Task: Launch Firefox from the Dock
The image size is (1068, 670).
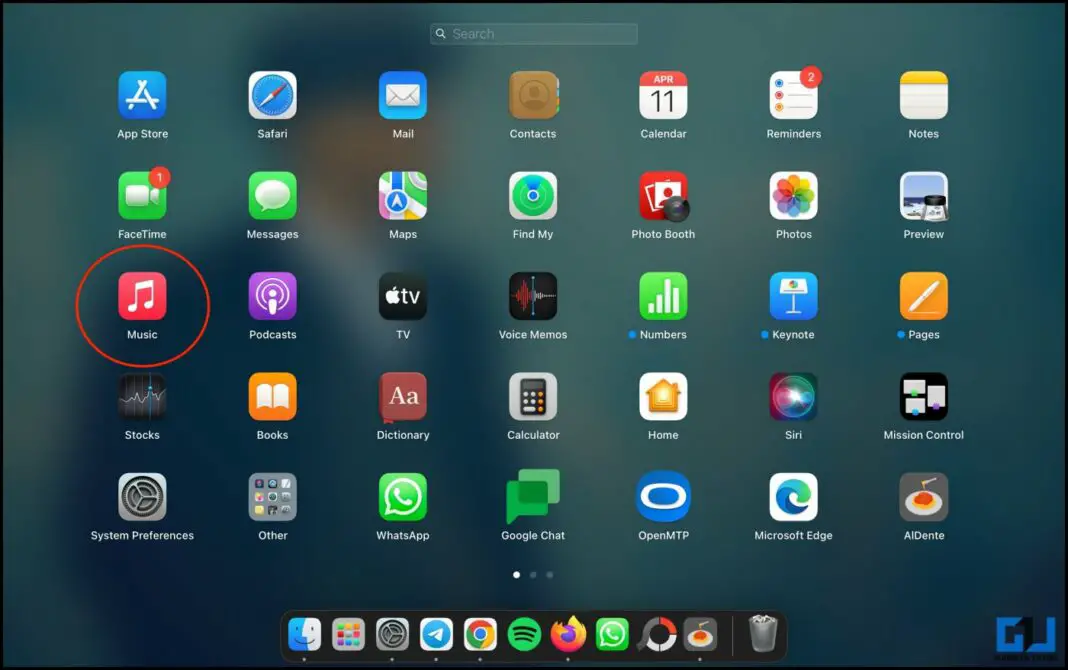Action: pyautogui.click(x=568, y=633)
